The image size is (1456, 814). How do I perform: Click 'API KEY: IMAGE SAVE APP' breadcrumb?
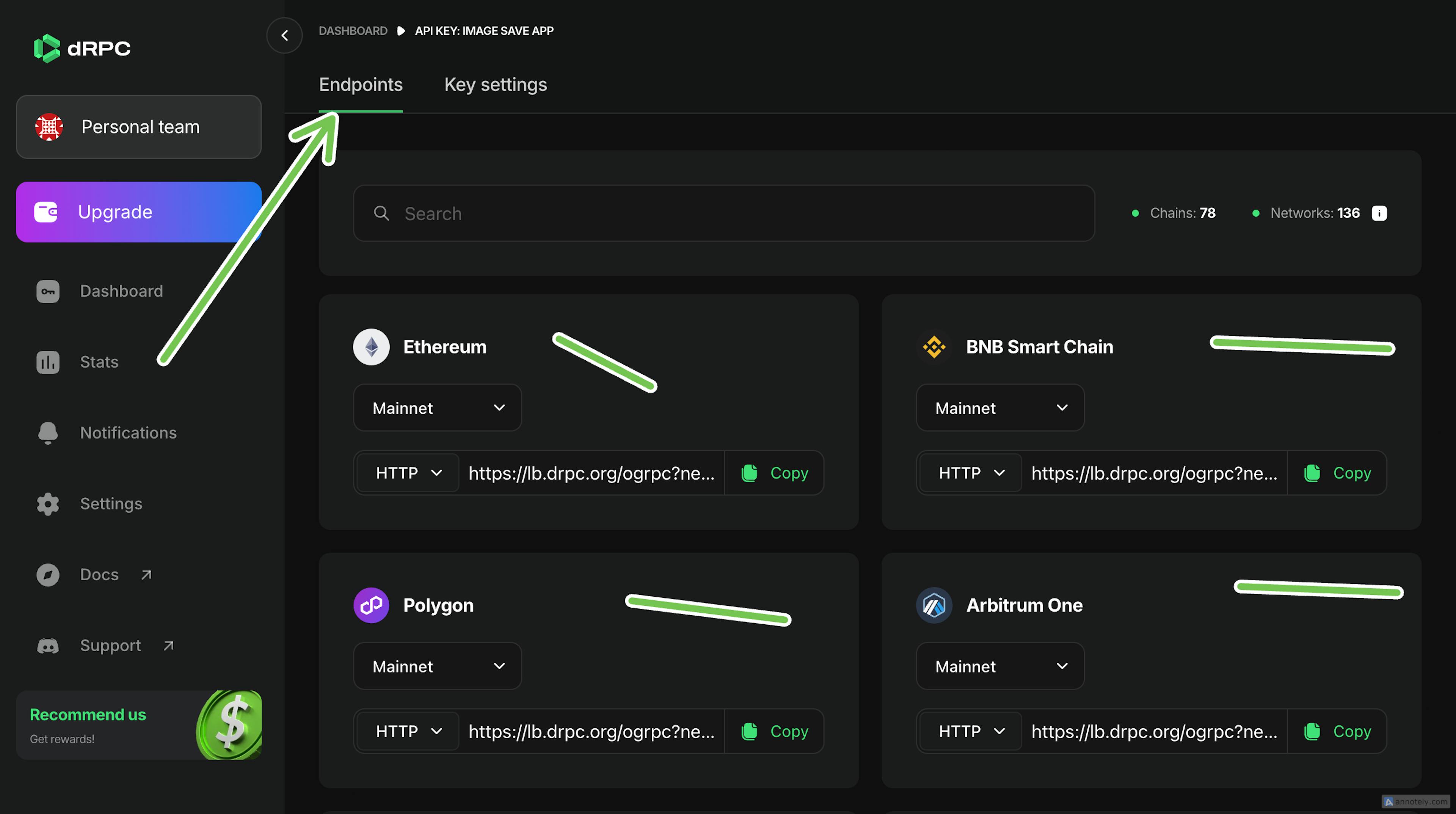[485, 30]
